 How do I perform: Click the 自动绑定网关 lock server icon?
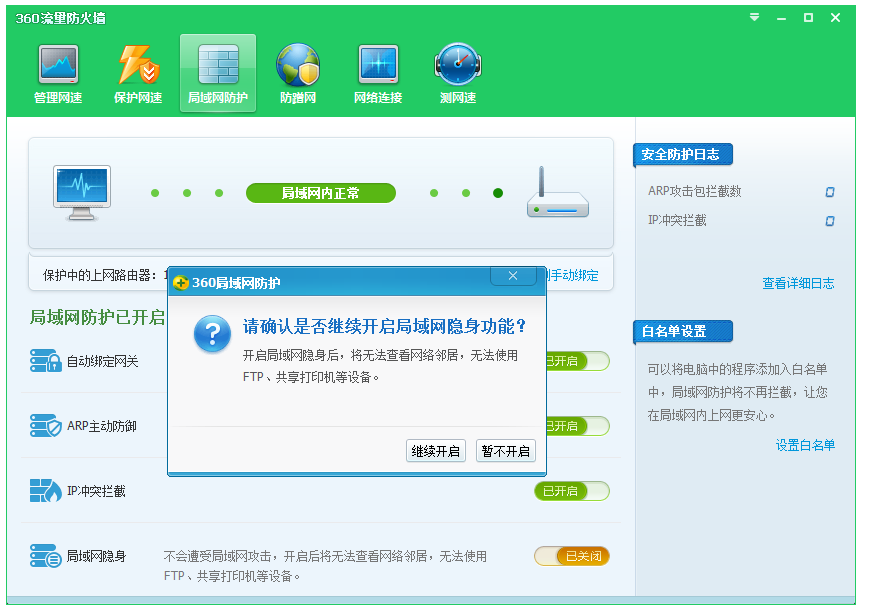point(46,361)
